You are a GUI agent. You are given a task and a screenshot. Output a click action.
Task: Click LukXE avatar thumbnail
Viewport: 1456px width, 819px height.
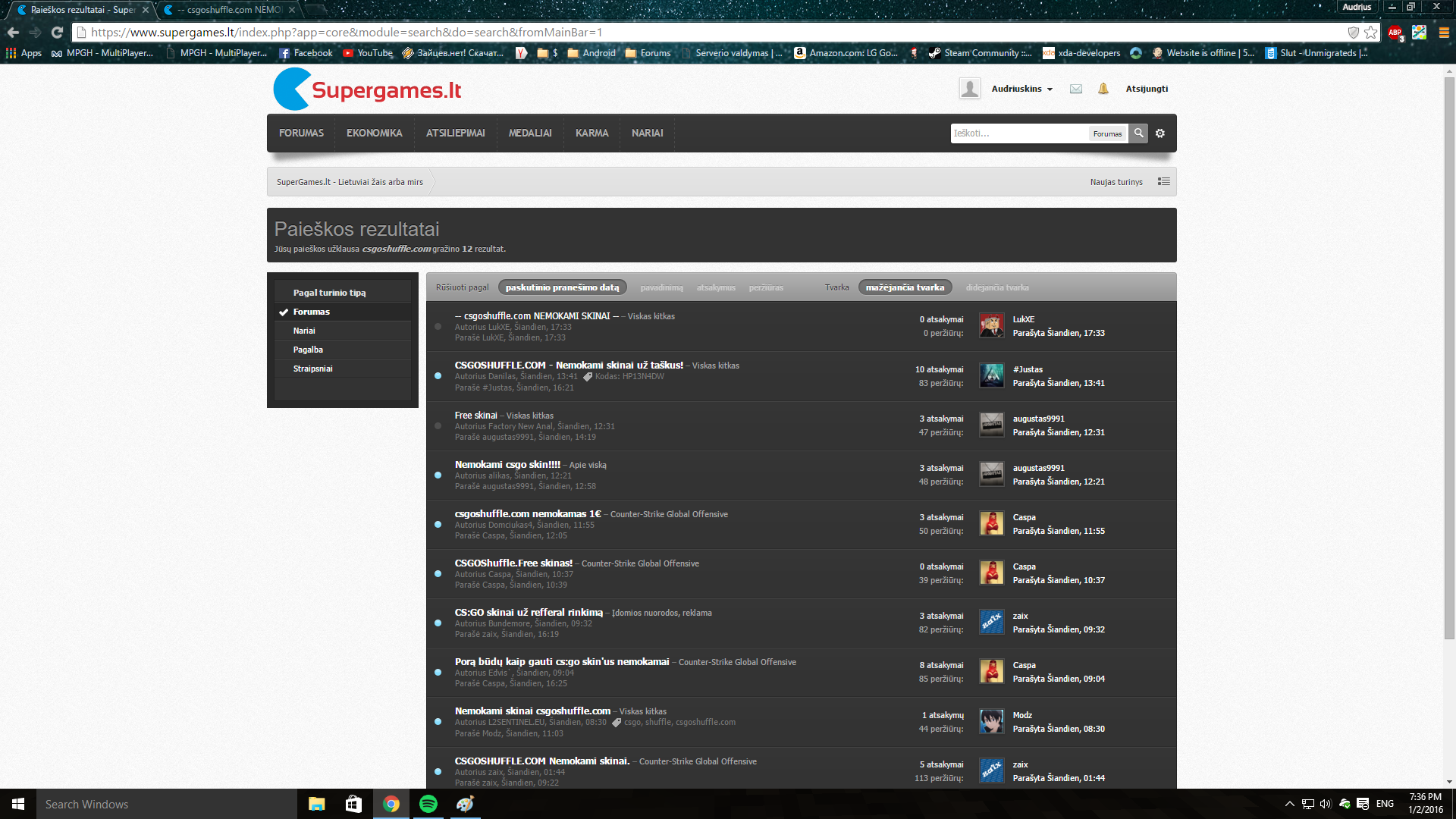tap(991, 326)
